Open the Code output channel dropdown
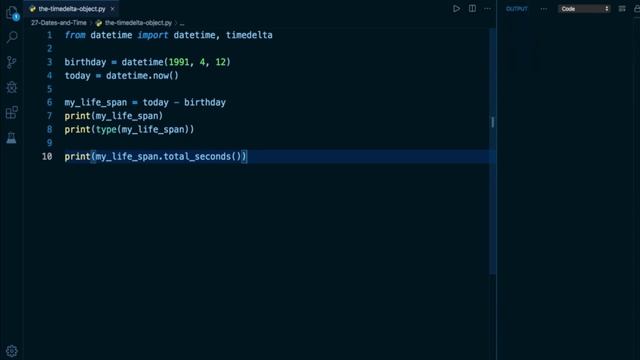Screen dimensions: 640x360 click(x=584, y=9)
